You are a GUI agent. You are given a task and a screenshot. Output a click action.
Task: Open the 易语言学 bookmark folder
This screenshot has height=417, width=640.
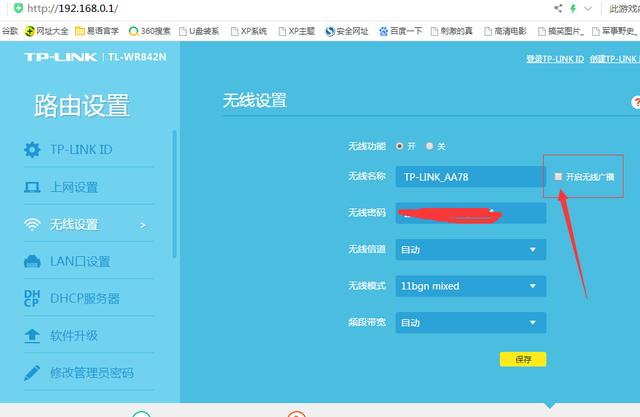(x=97, y=31)
